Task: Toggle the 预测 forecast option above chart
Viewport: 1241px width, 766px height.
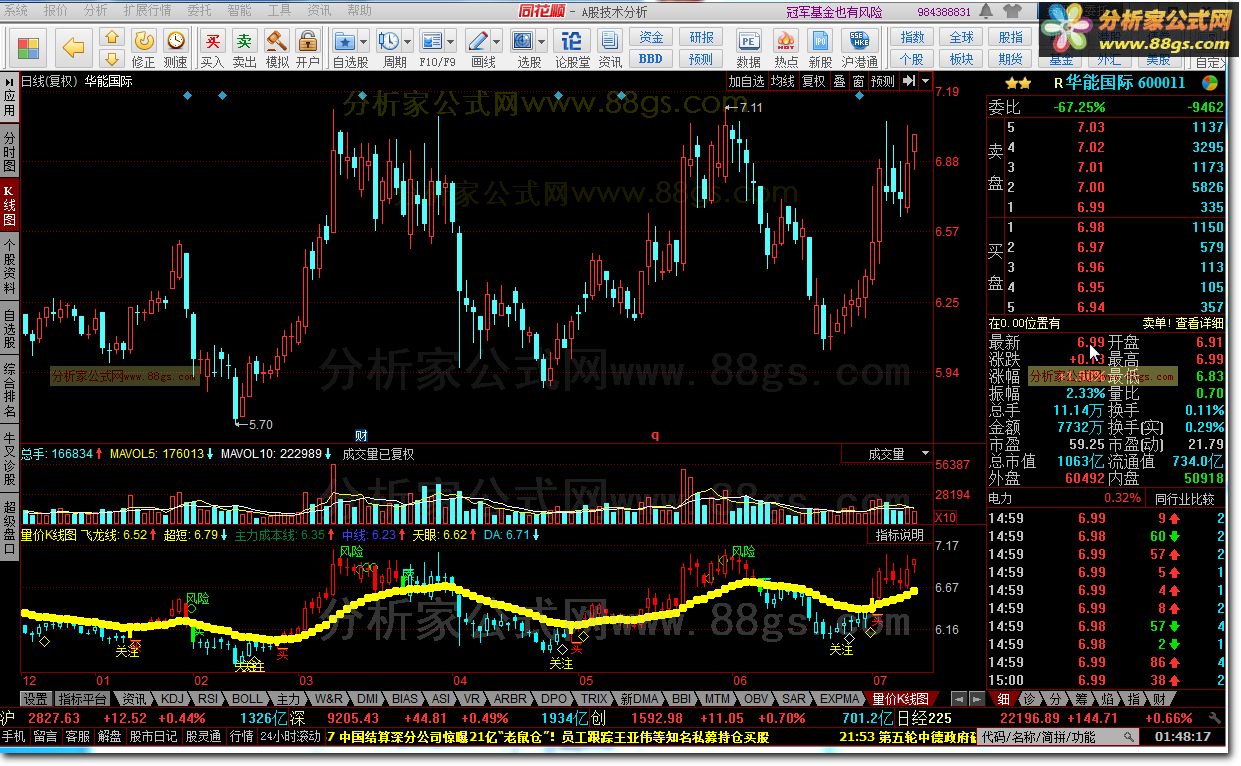Action: [x=883, y=81]
